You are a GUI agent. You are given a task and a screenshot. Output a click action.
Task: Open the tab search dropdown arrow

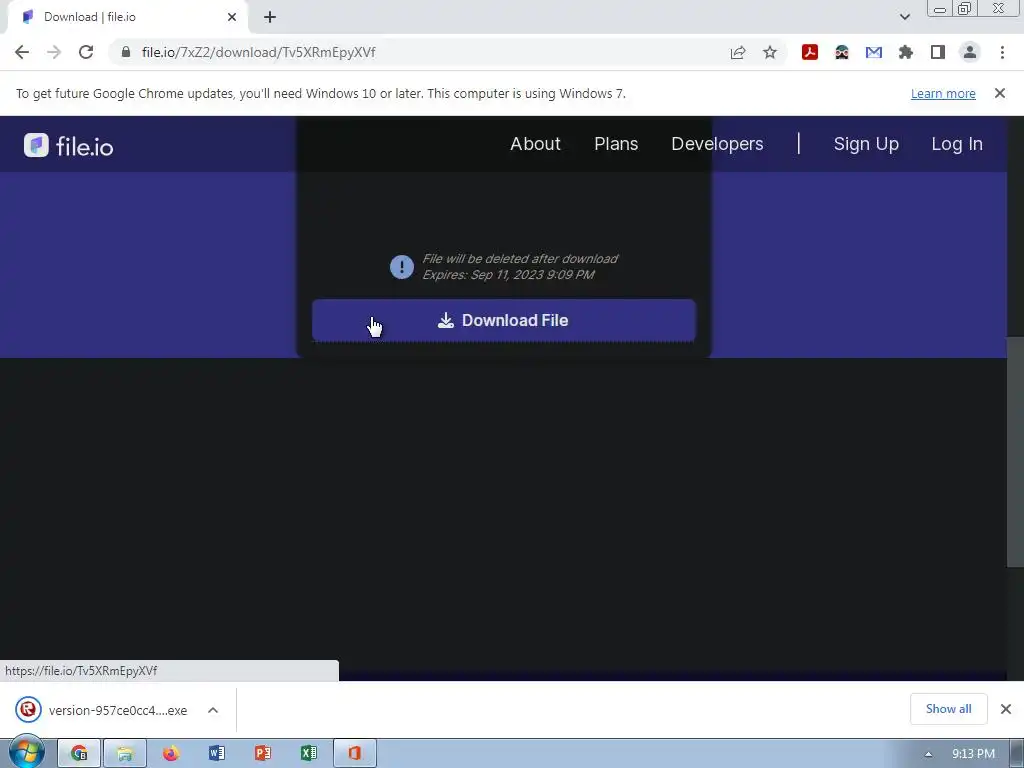904,17
